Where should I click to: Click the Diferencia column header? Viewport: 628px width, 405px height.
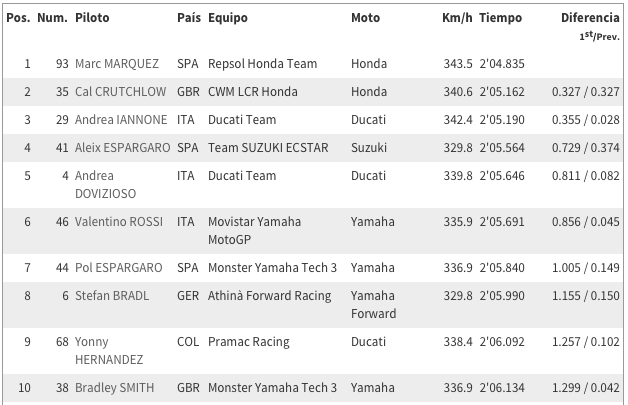[x=590, y=18]
